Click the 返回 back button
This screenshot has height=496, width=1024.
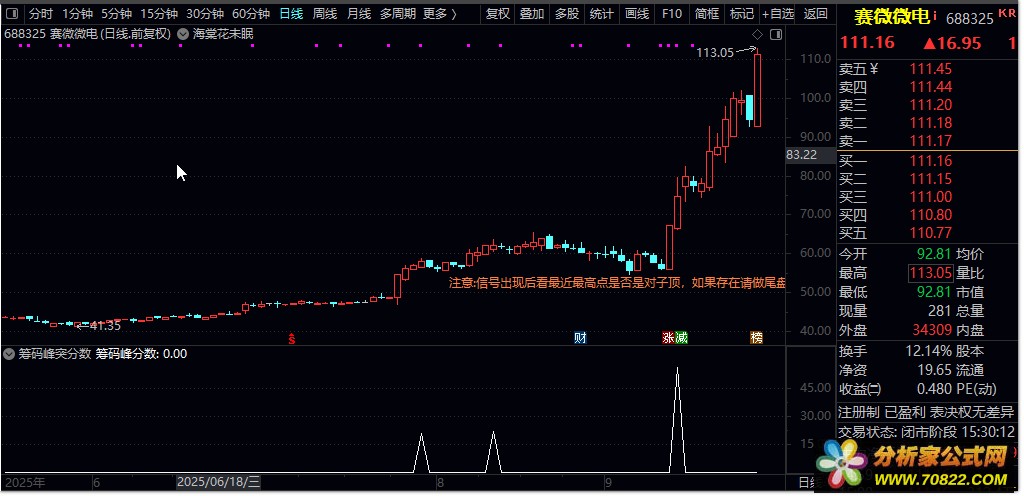click(815, 13)
